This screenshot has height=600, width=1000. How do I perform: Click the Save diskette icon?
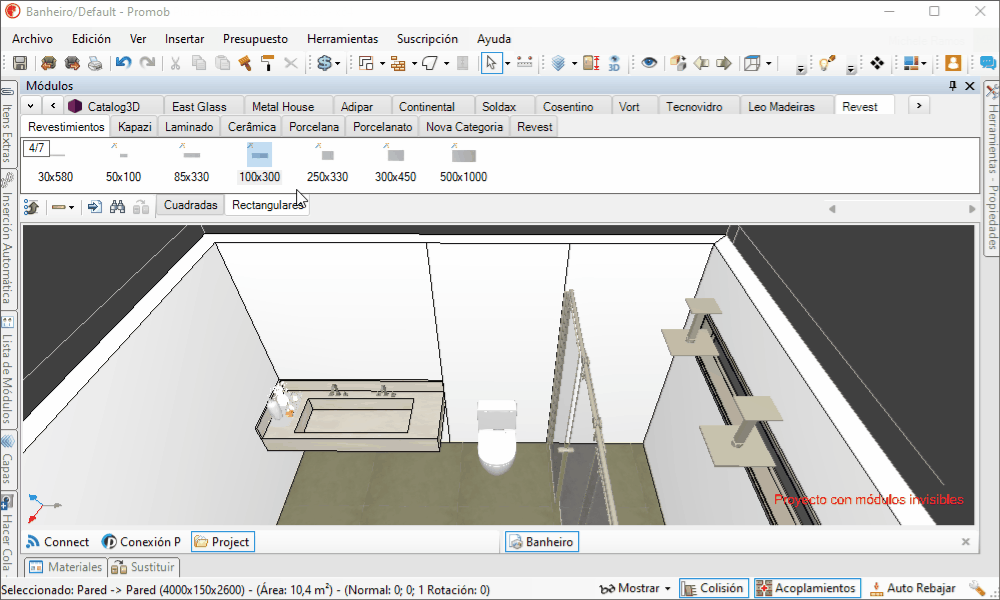20,63
